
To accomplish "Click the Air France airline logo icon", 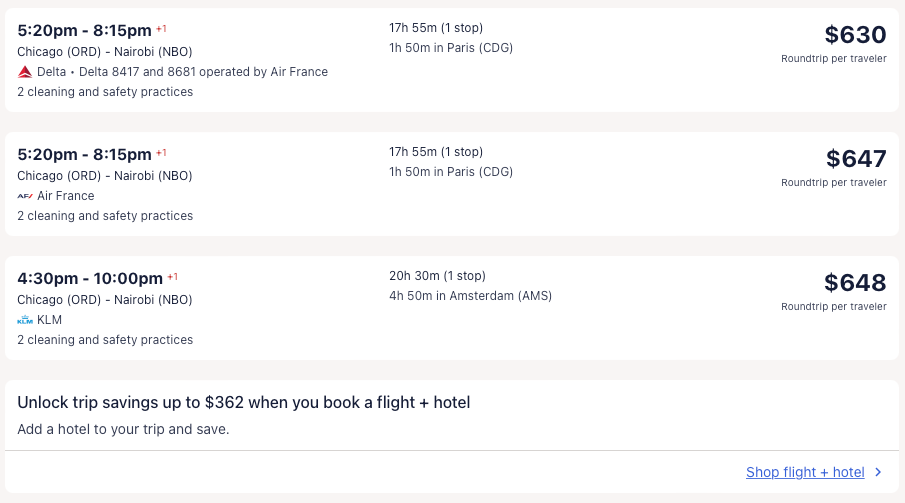I will [x=25, y=196].
